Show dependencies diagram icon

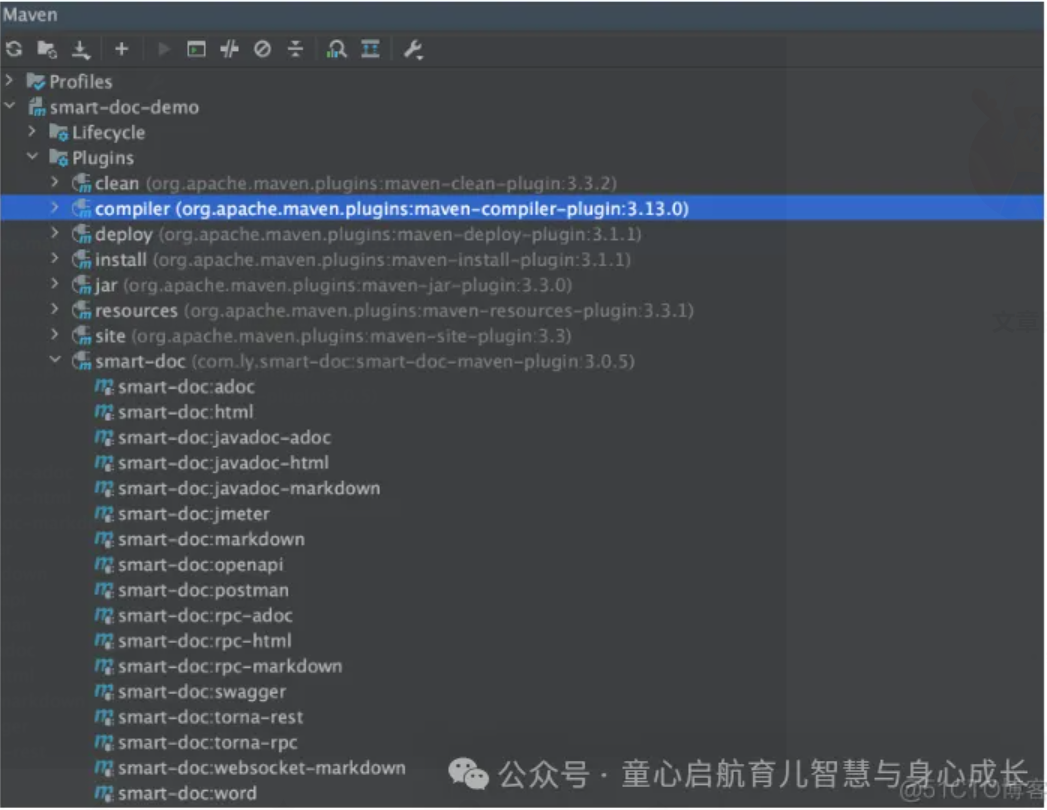(x=337, y=49)
